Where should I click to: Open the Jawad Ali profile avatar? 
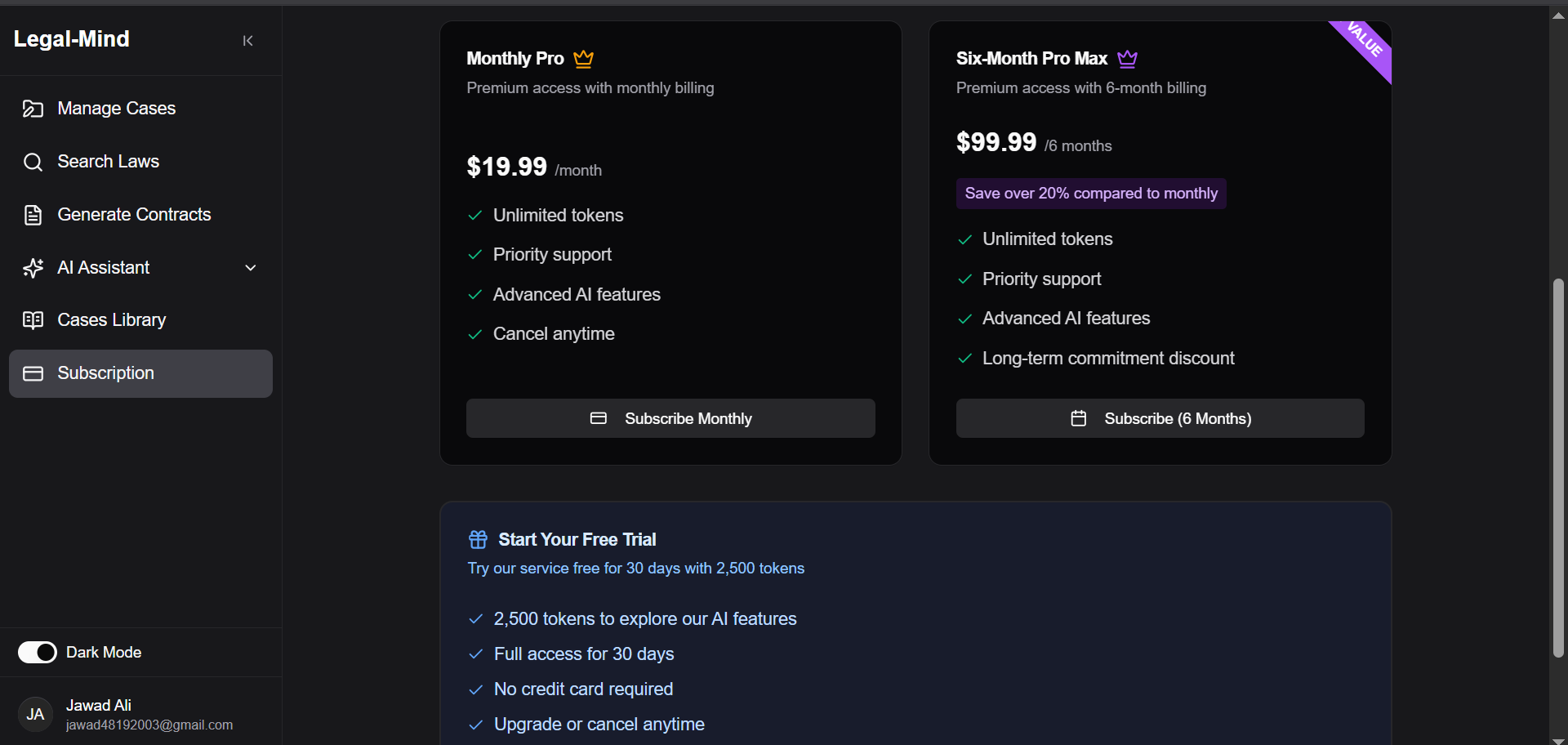pos(35,715)
